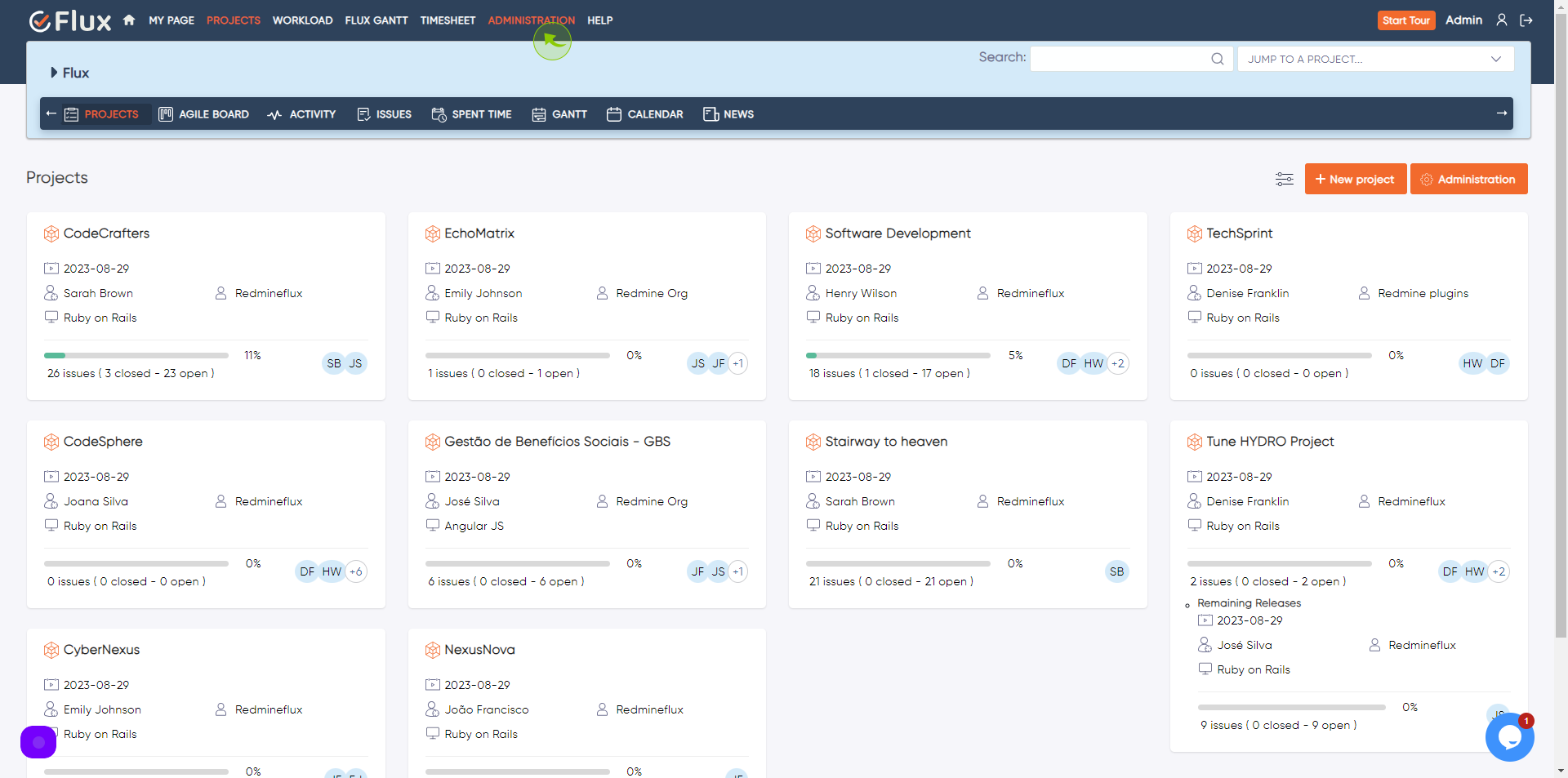Click New project button
Viewport: 1568px width, 778px height.
point(1355,179)
